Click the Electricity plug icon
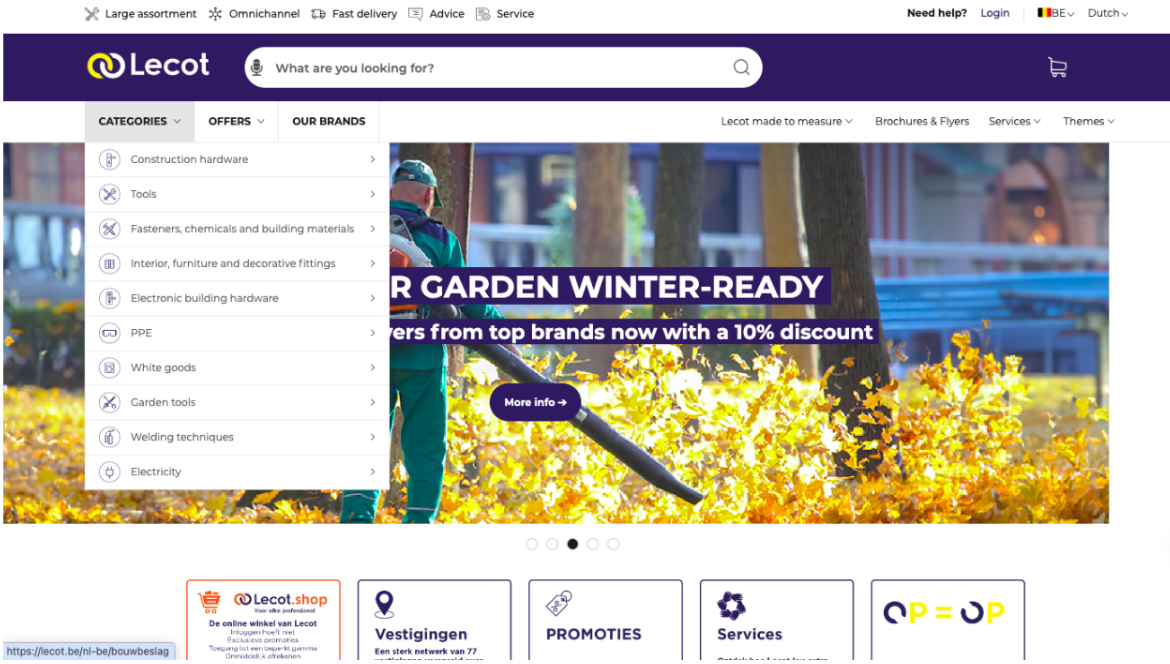 (110, 472)
